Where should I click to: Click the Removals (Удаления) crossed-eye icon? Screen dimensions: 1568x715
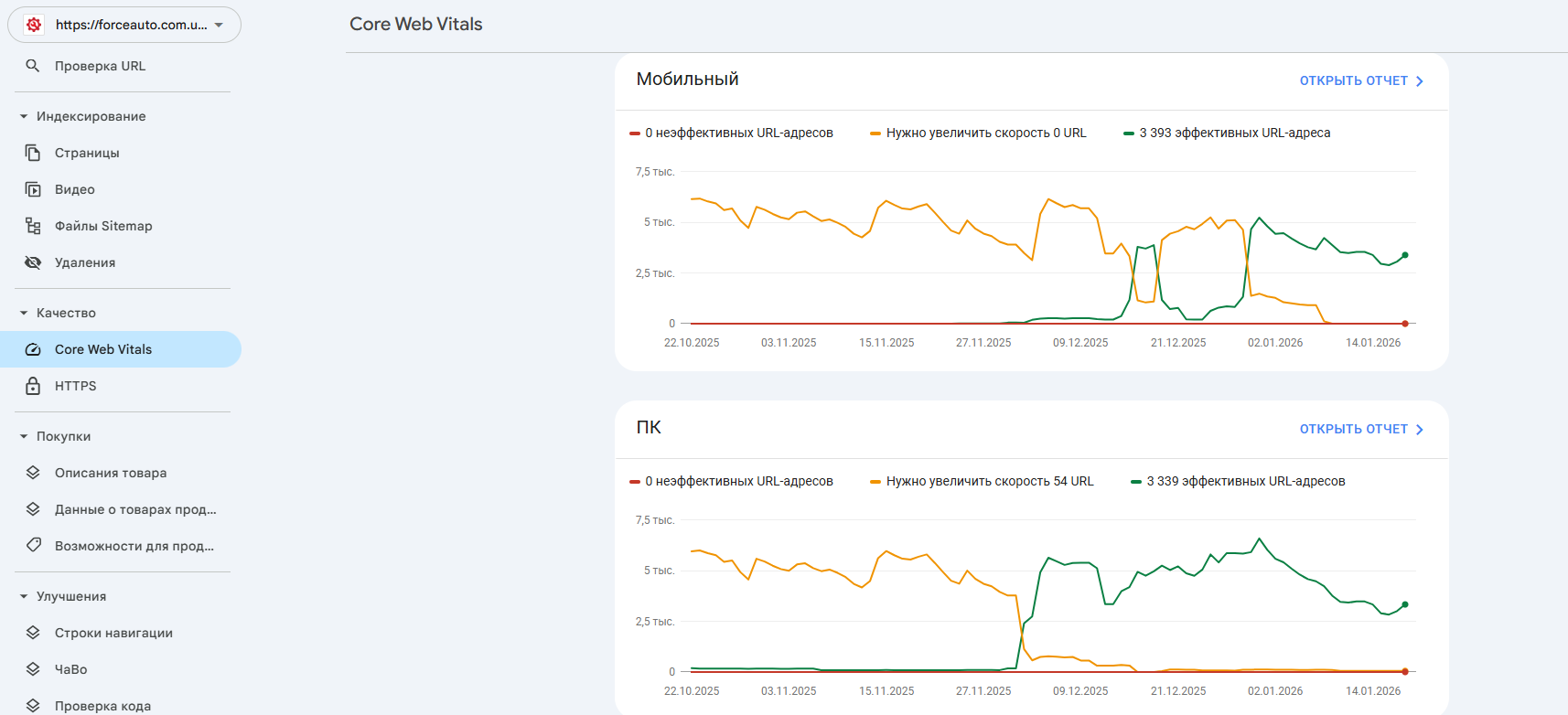point(33,262)
